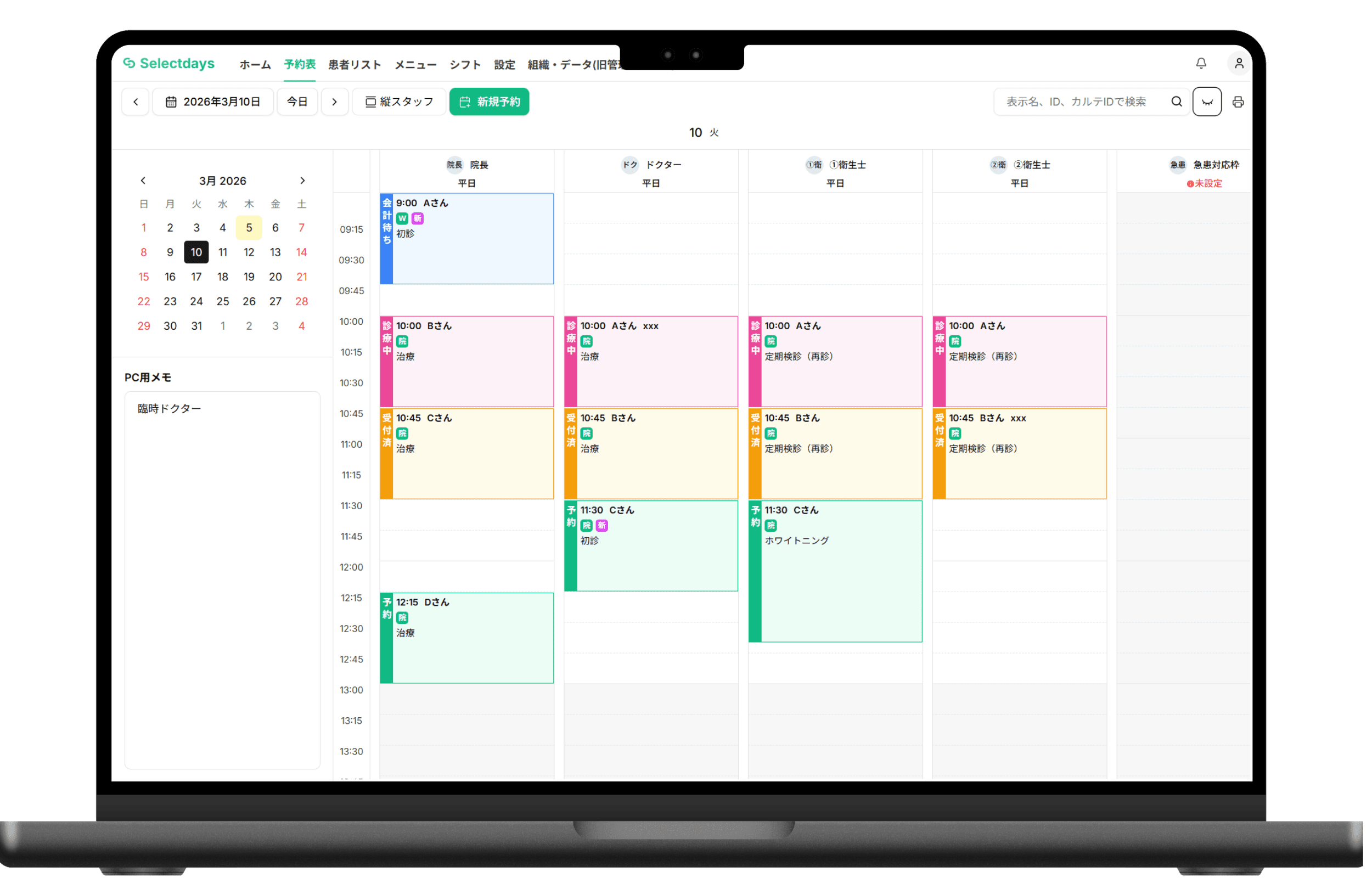This screenshot has width=1372, height=878.
Task: Toggle the 縦スタッフ layout view
Action: [400, 102]
